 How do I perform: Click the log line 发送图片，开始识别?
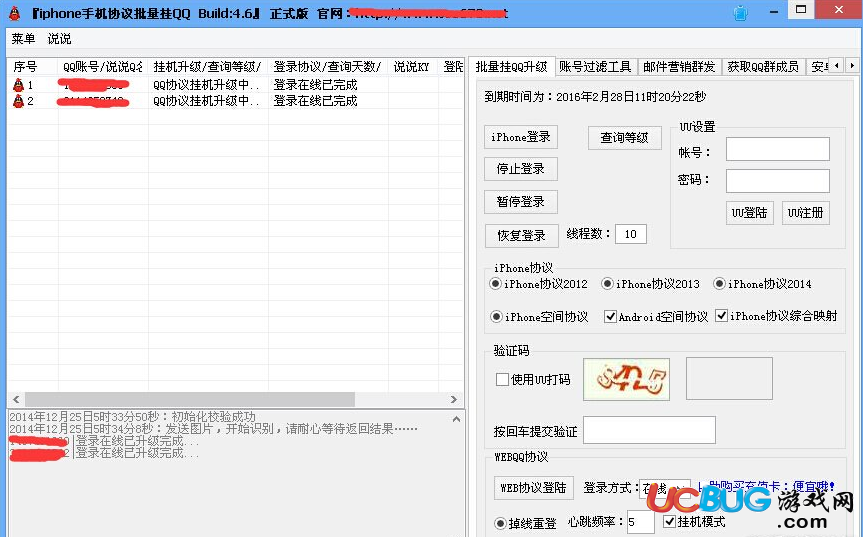(214, 429)
